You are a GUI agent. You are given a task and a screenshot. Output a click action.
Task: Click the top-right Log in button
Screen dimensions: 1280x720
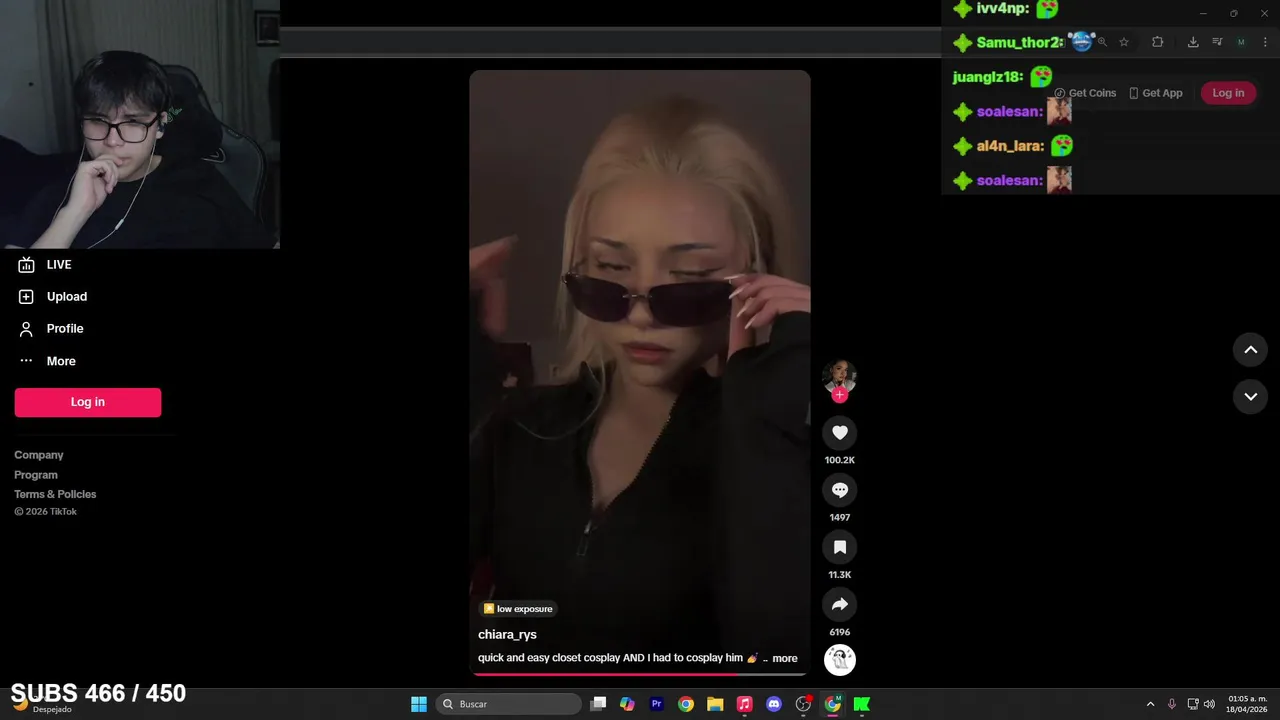tap(1228, 93)
